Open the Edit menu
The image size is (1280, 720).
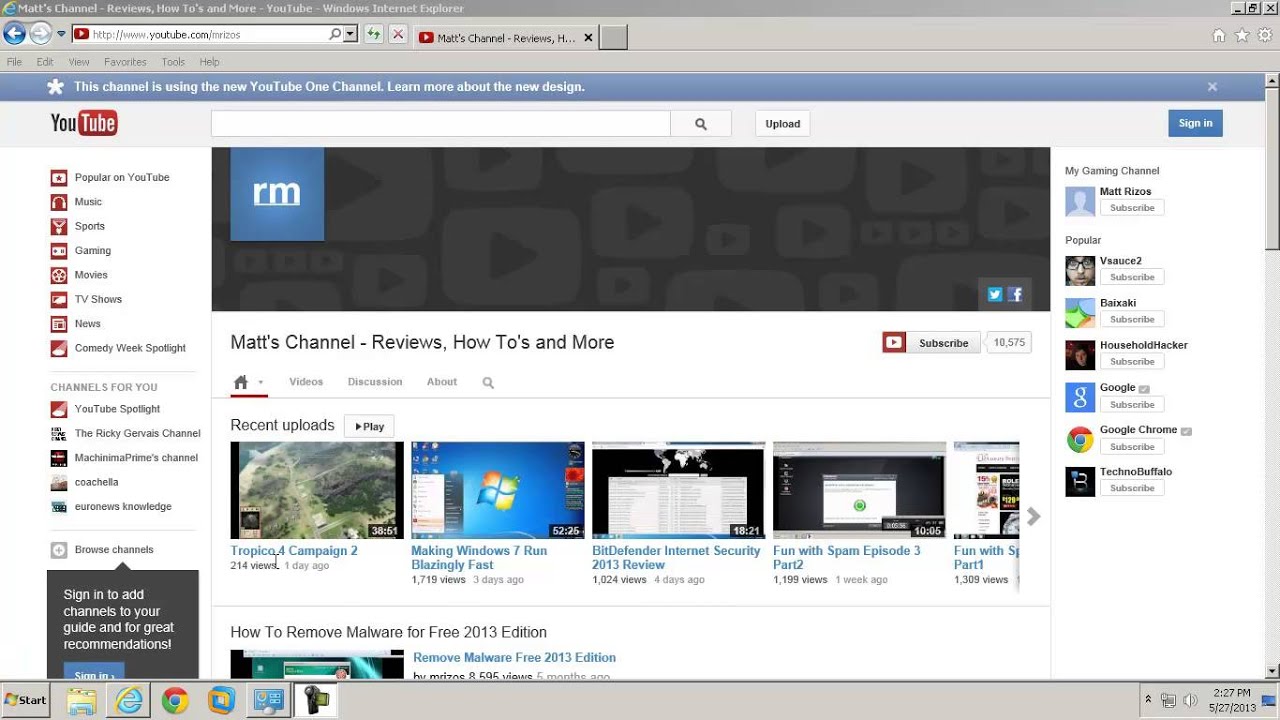[45, 62]
